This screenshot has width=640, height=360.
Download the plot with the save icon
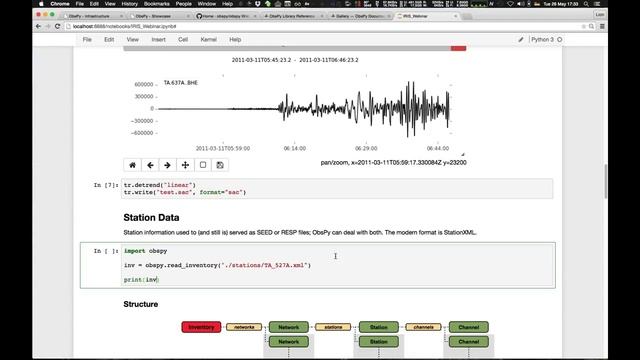point(220,165)
